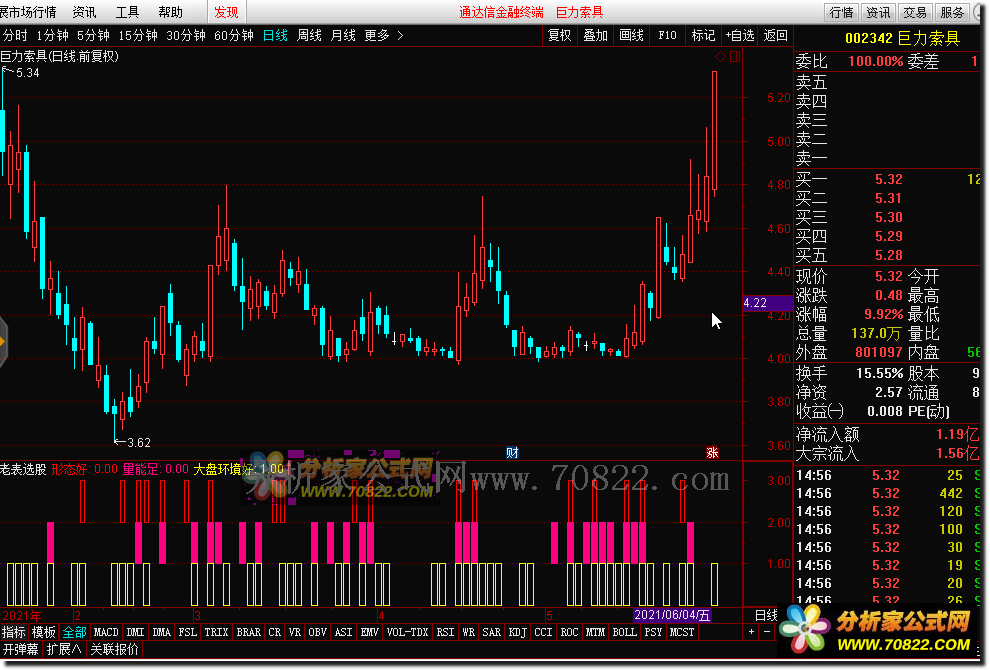Select the 60分钟 chart period
The width and height of the screenshot is (990, 670).
click(234, 35)
